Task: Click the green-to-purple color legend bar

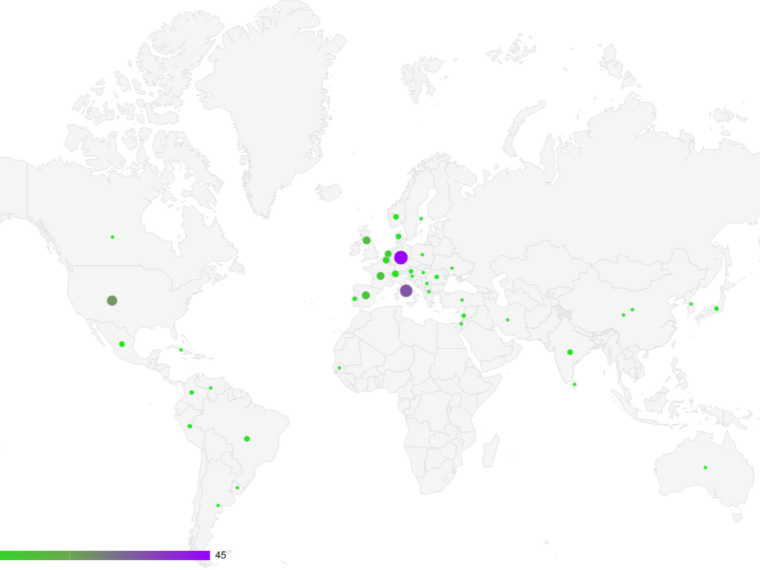Action: [x=105, y=555]
